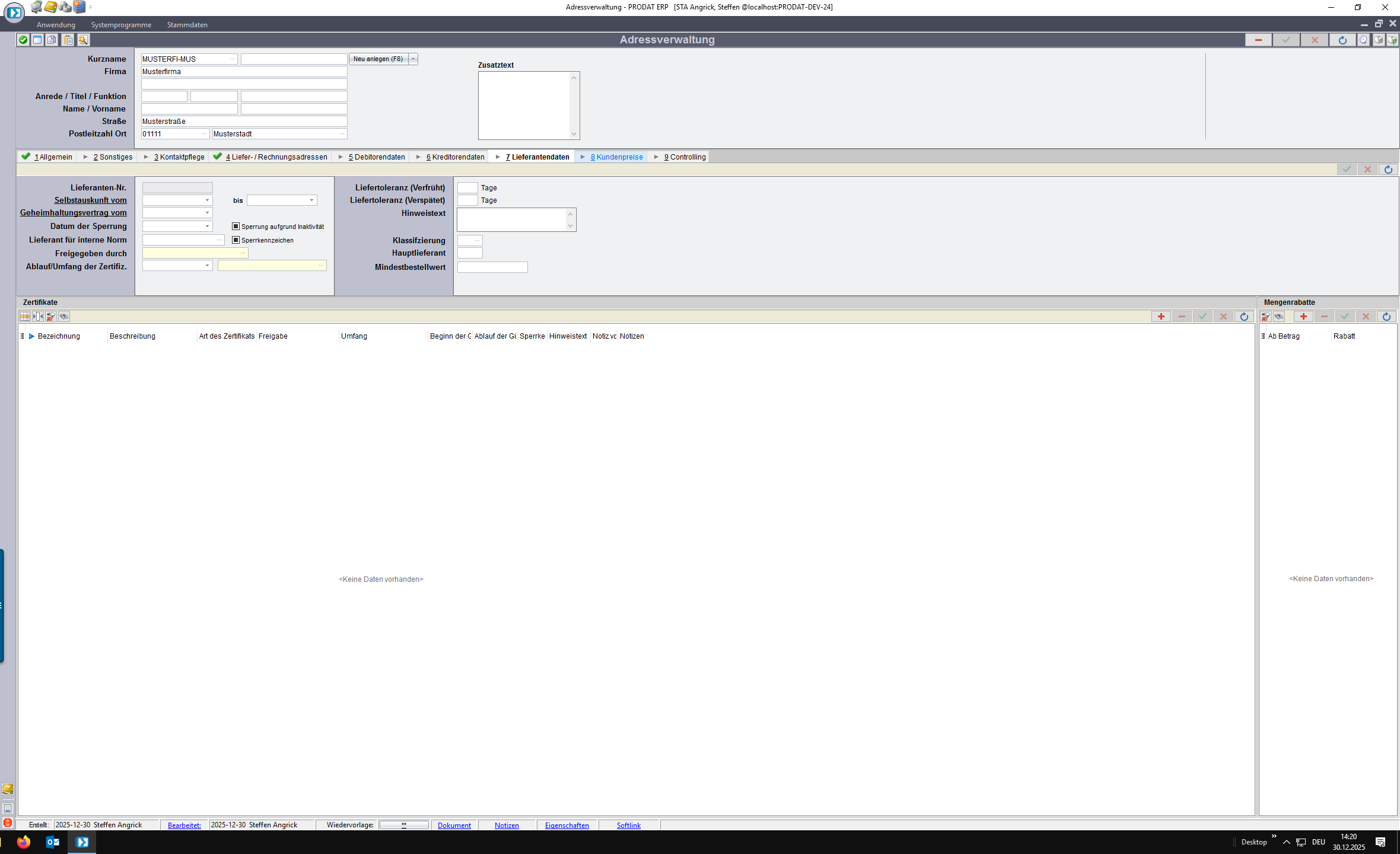
Task: Click the green checkmark toolbar icon
Action: click(23, 40)
